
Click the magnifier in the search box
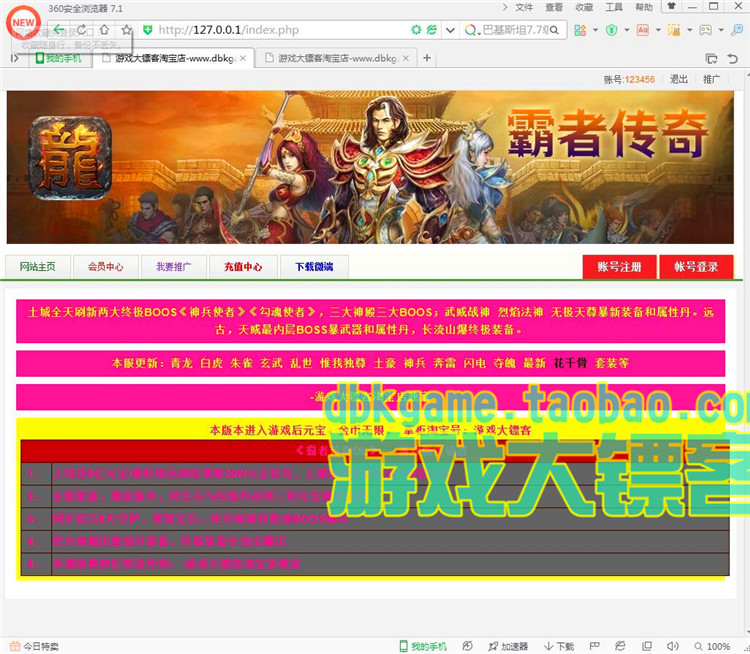(554, 30)
